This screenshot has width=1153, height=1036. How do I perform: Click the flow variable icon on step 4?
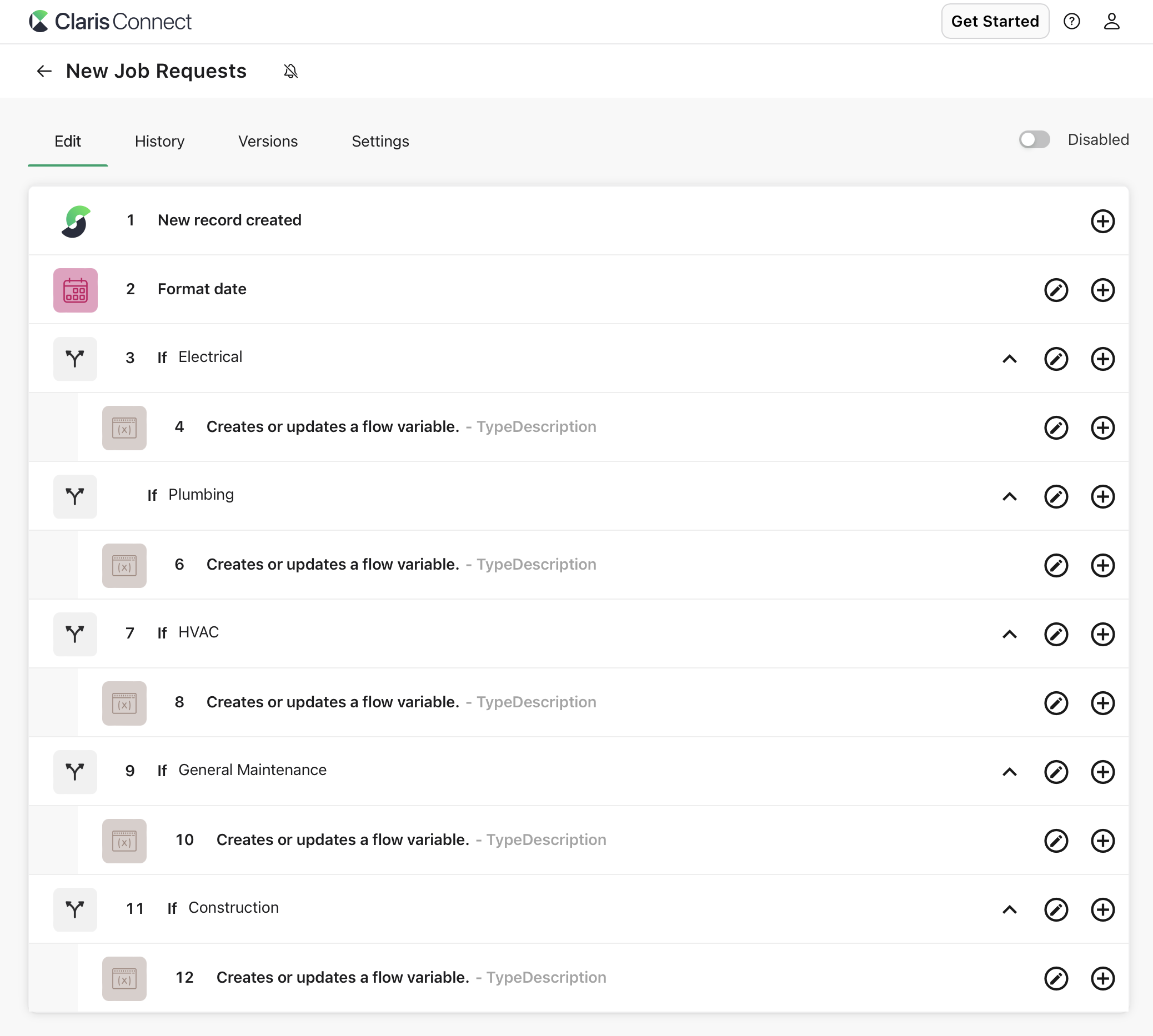point(124,428)
